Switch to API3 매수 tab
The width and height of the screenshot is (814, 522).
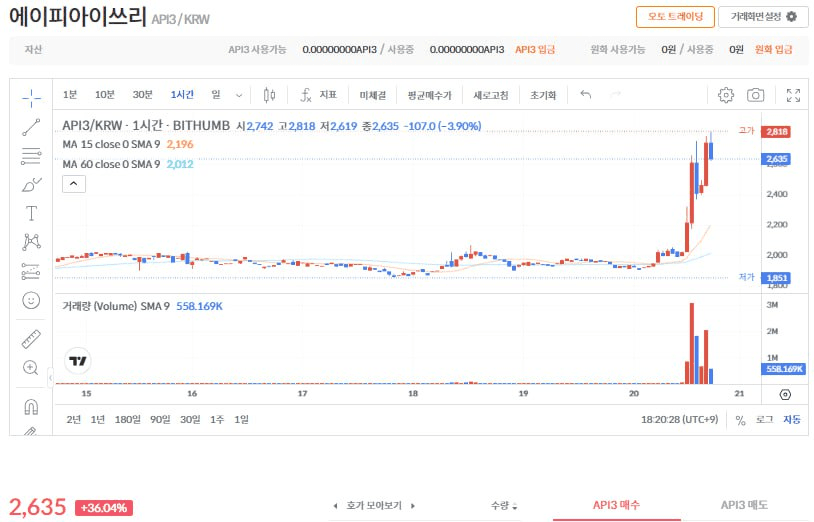coord(616,505)
